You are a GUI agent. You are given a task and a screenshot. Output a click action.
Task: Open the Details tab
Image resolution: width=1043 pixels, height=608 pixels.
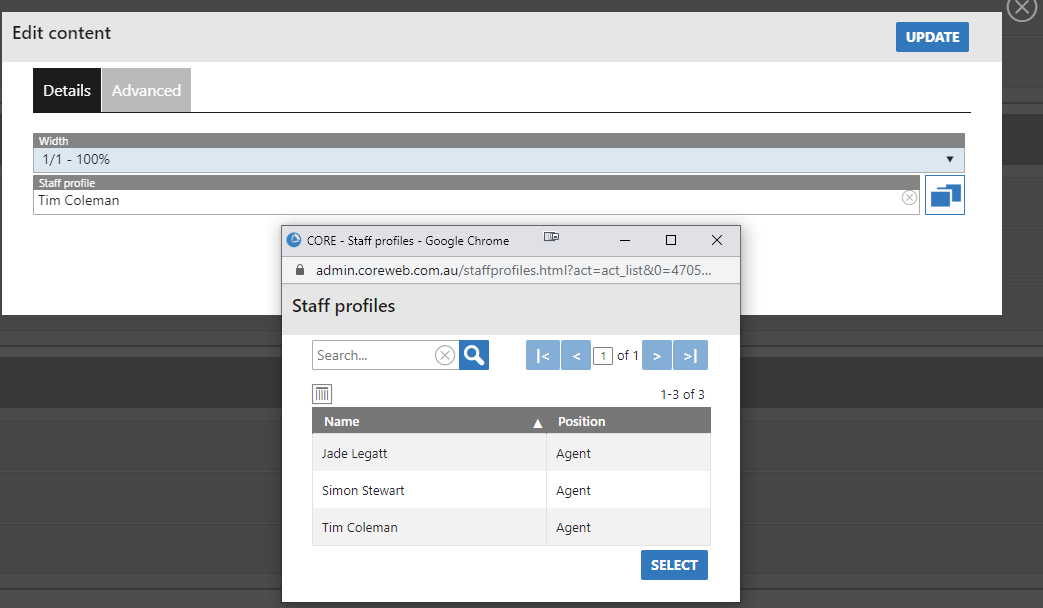[67, 90]
